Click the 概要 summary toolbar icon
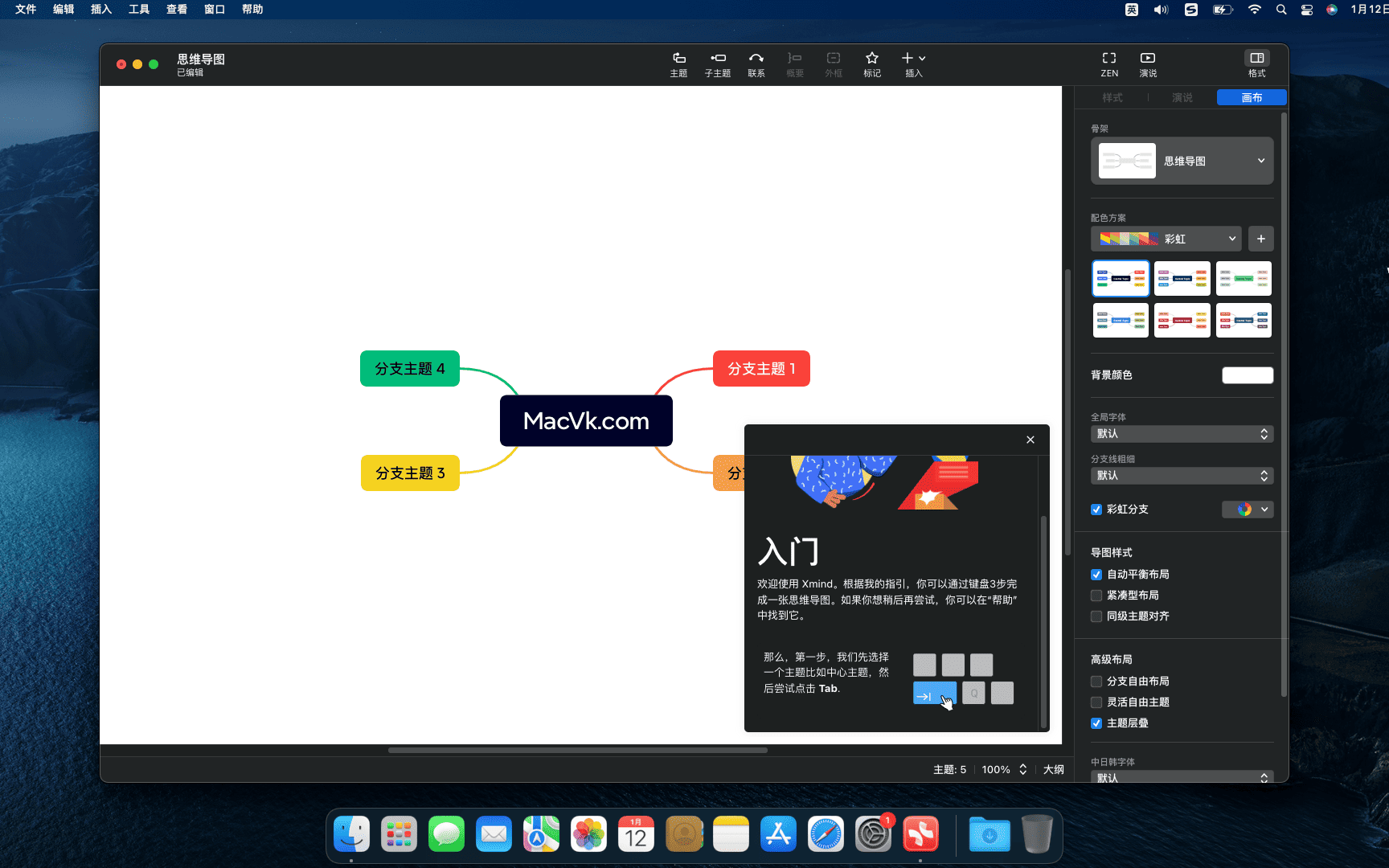This screenshot has height=868, width=1389. point(795,64)
